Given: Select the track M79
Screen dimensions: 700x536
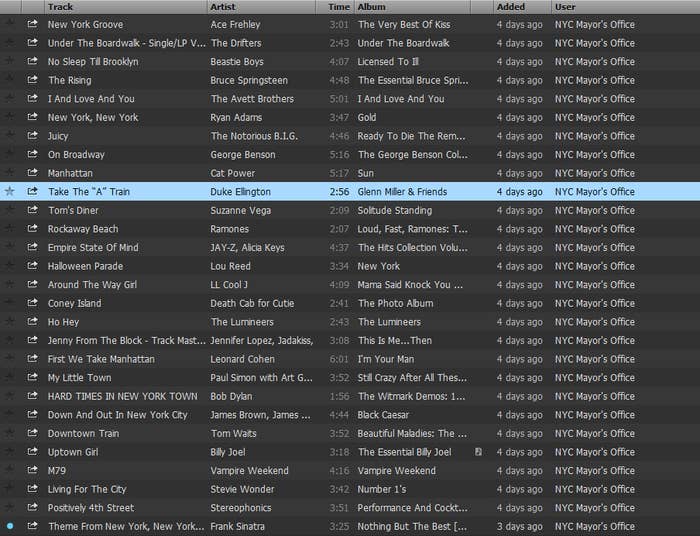Looking at the screenshot, I should pos(57,470).
